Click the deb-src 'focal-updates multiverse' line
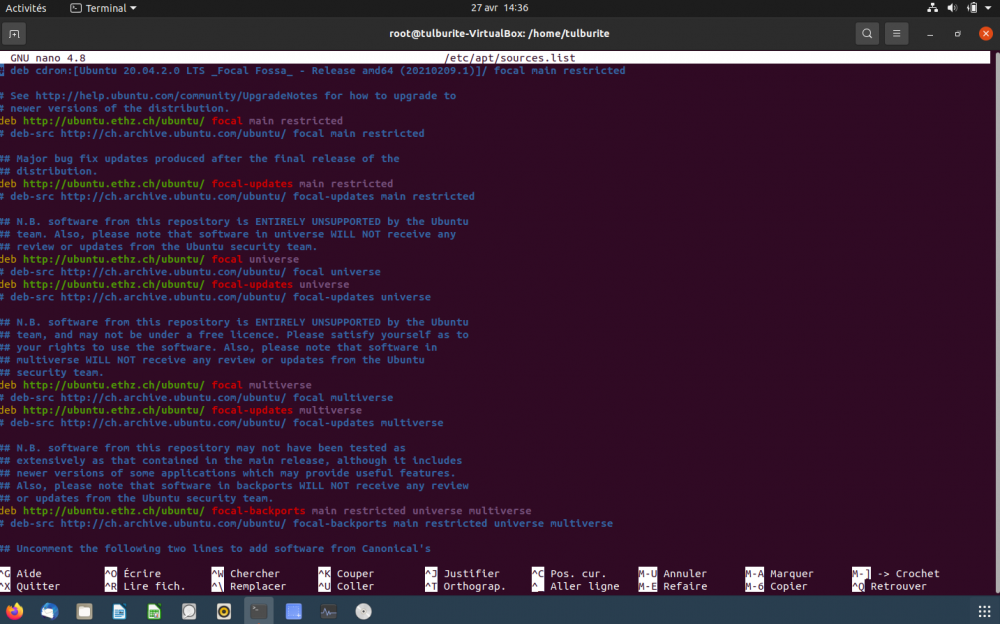Screen dimensions: 1000x624 pyautogui.click(x=222, y=423)
